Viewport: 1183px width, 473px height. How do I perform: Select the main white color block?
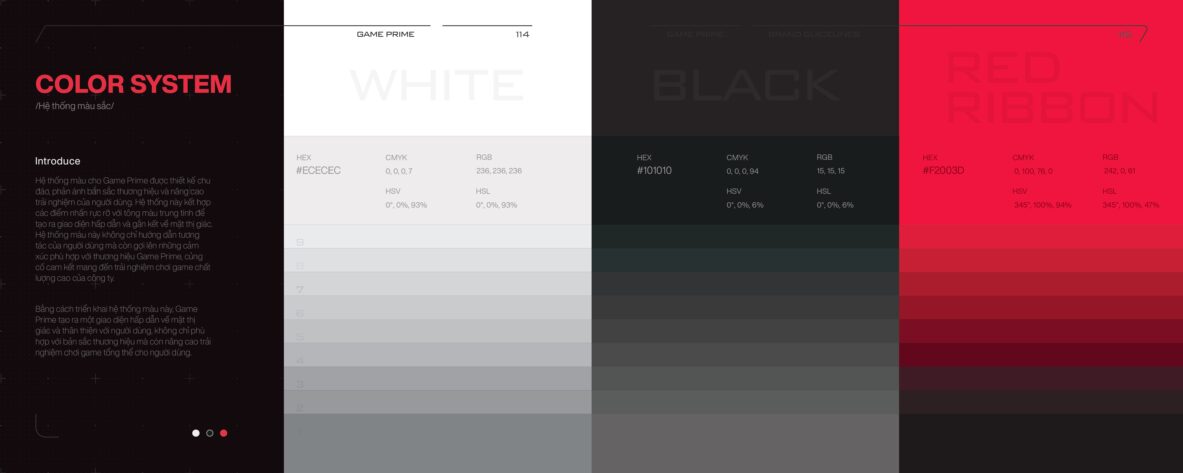[x=438, y=68]
